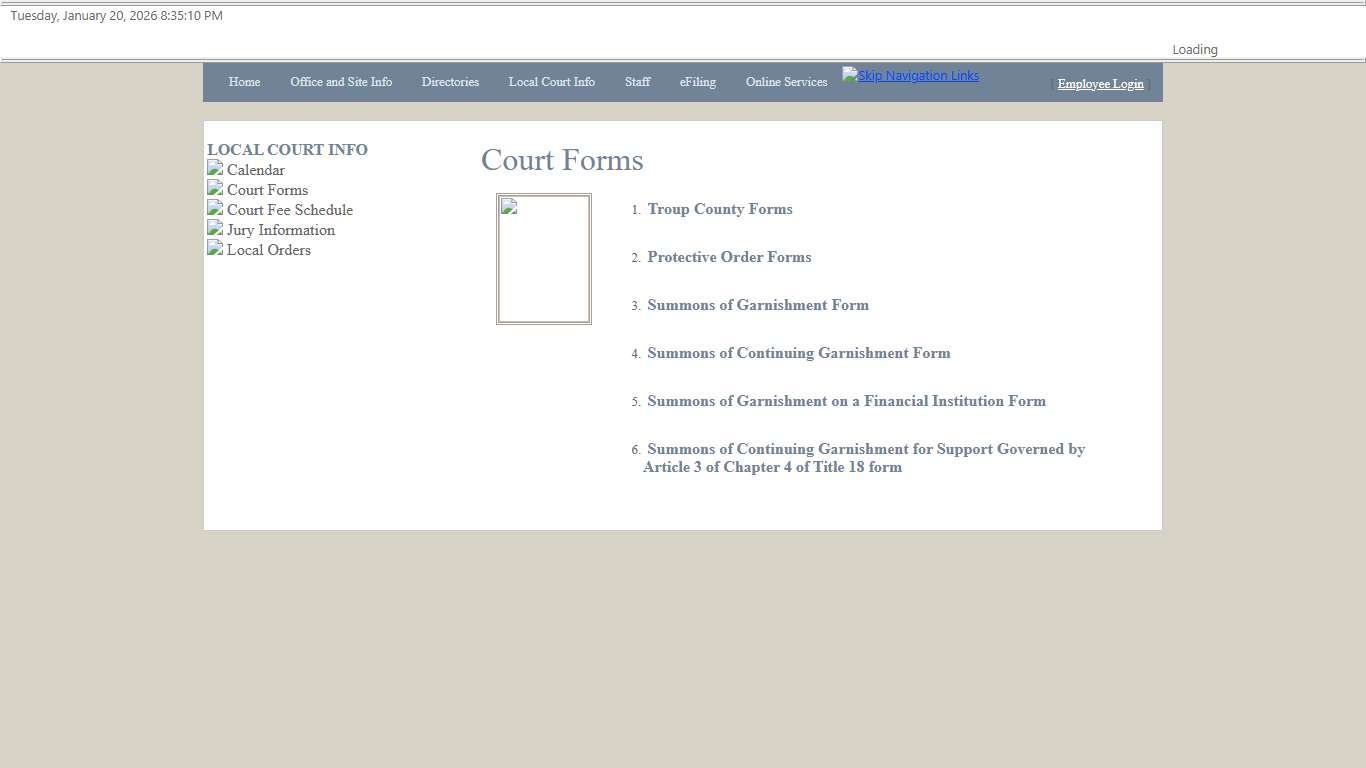Open the Office and Site Info menu
Viewport: 1366px width, 768px height.
tap(341, 82)
